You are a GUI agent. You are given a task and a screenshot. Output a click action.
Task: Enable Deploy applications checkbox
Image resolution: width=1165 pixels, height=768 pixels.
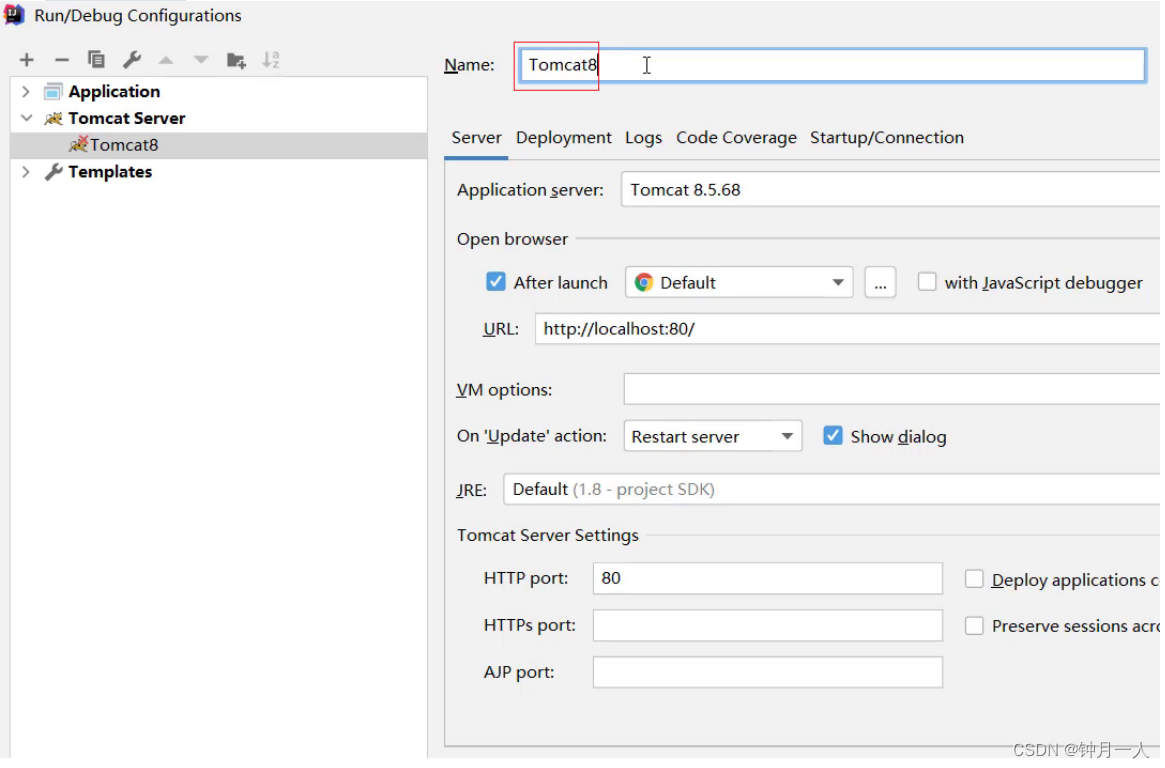(x=974, y=579)
